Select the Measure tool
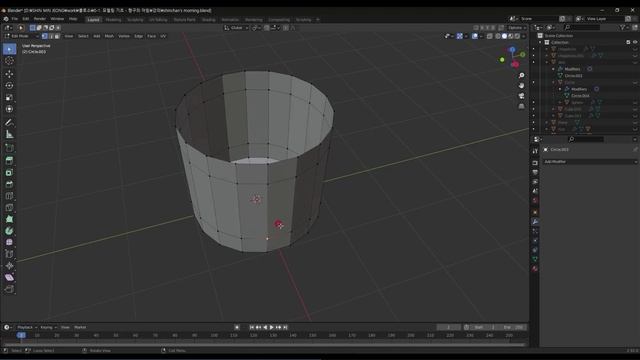 [9, 134]
